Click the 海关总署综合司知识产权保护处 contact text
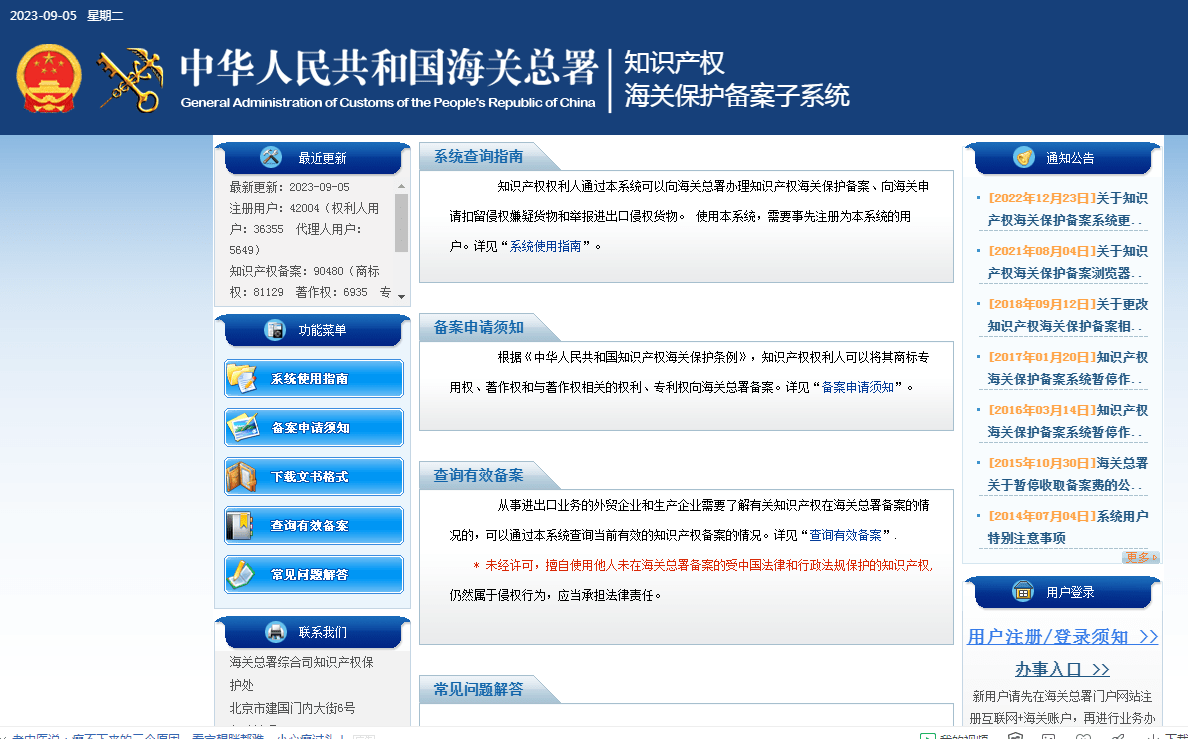The height and width of the screenshot is (739, 1188). point(302,673)
